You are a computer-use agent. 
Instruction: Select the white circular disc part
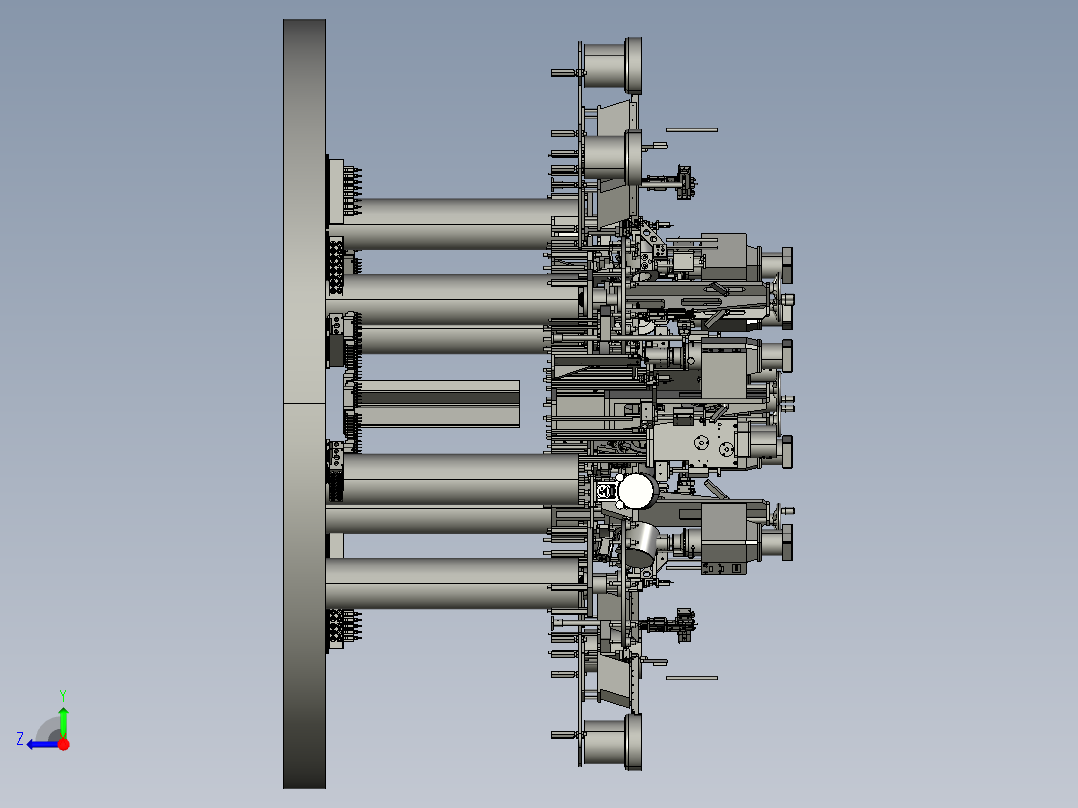click(636, 491)
